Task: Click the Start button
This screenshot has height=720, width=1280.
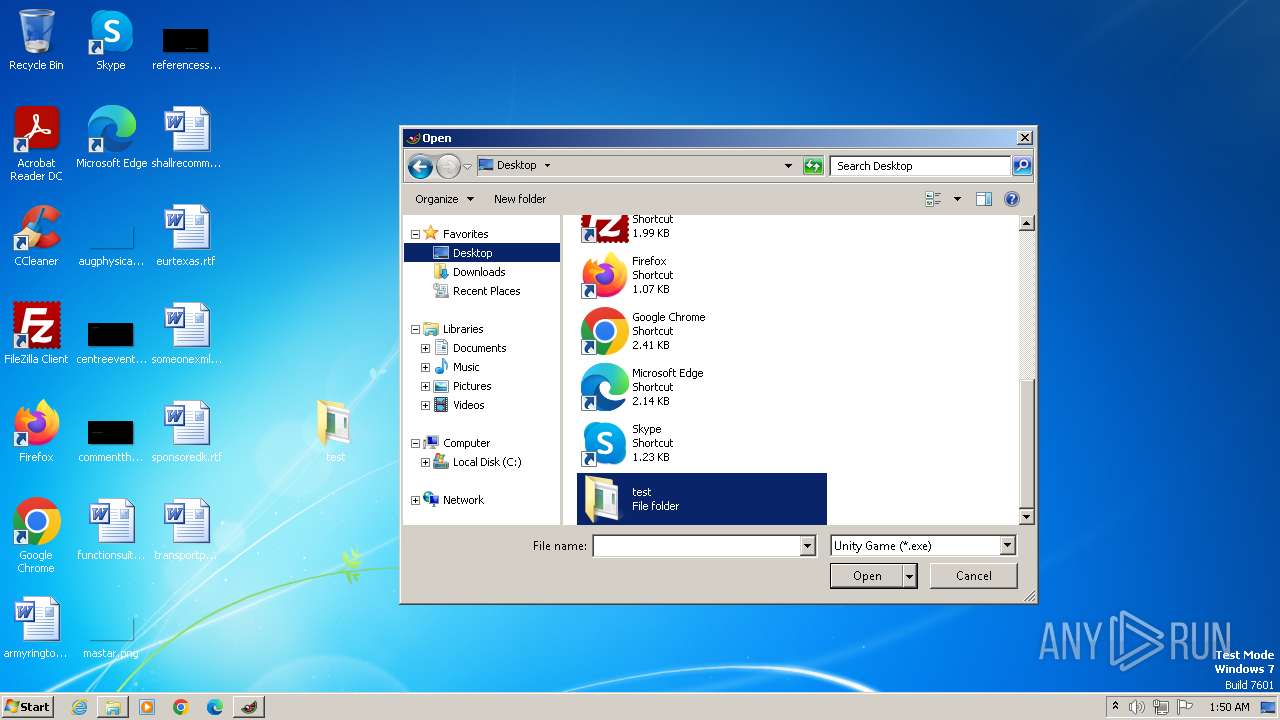Action: tap(27, 707)
